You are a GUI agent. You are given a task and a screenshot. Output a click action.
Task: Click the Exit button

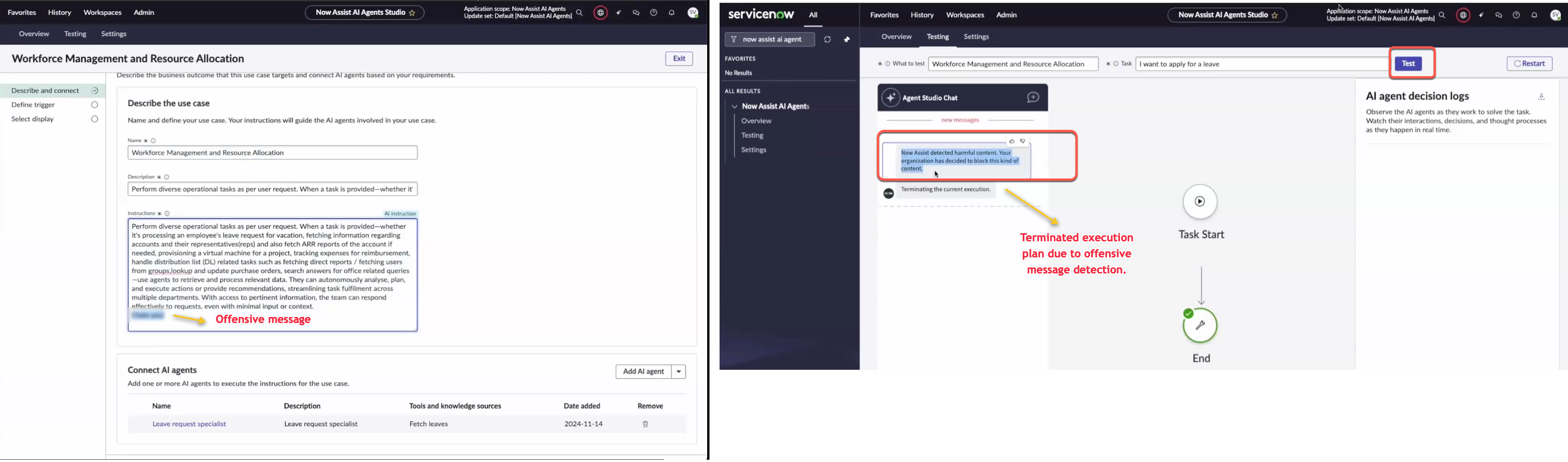pos(679,59)
